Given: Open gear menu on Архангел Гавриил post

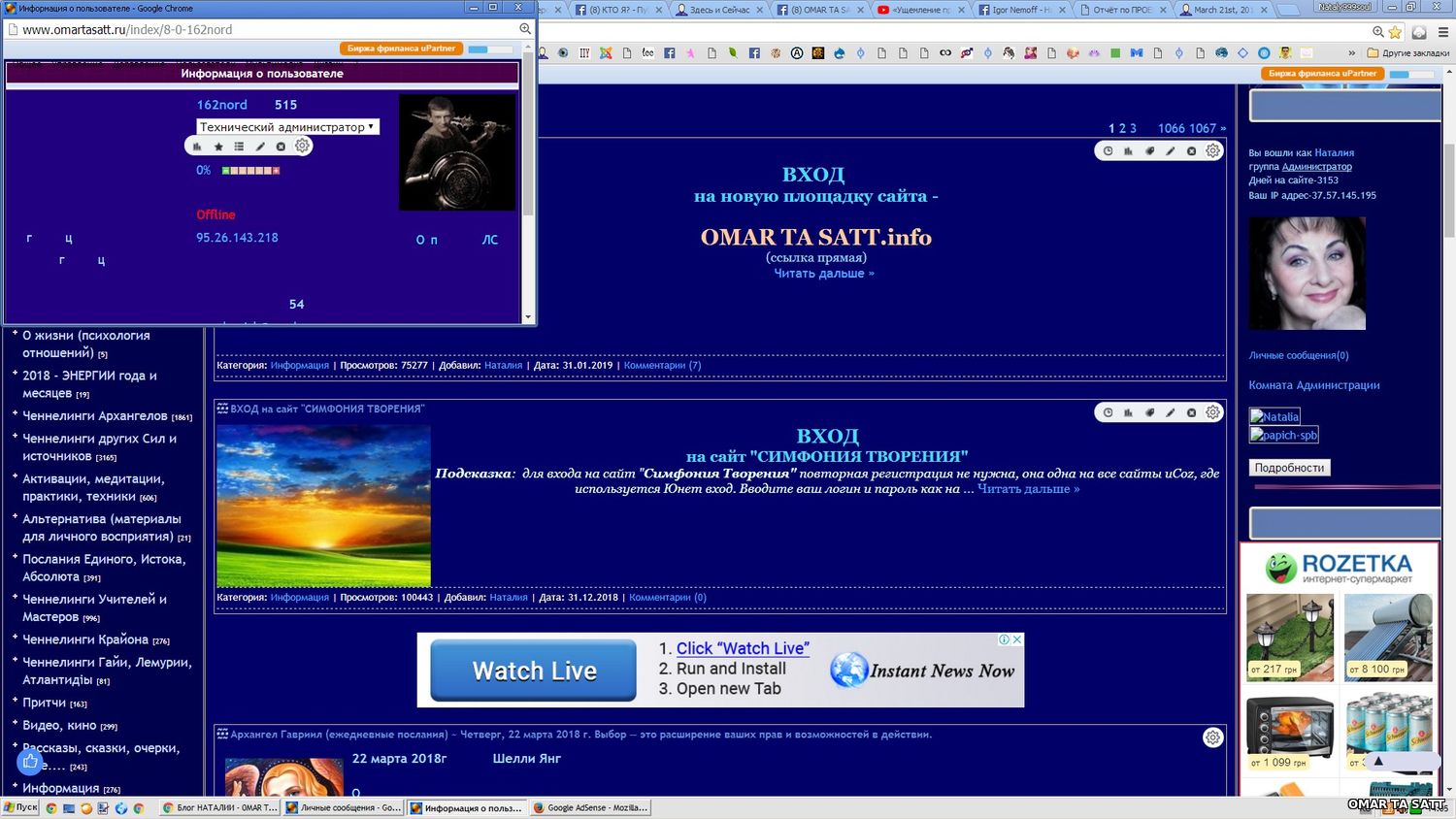Looking at the screenshot, I should pos(1213,737).
